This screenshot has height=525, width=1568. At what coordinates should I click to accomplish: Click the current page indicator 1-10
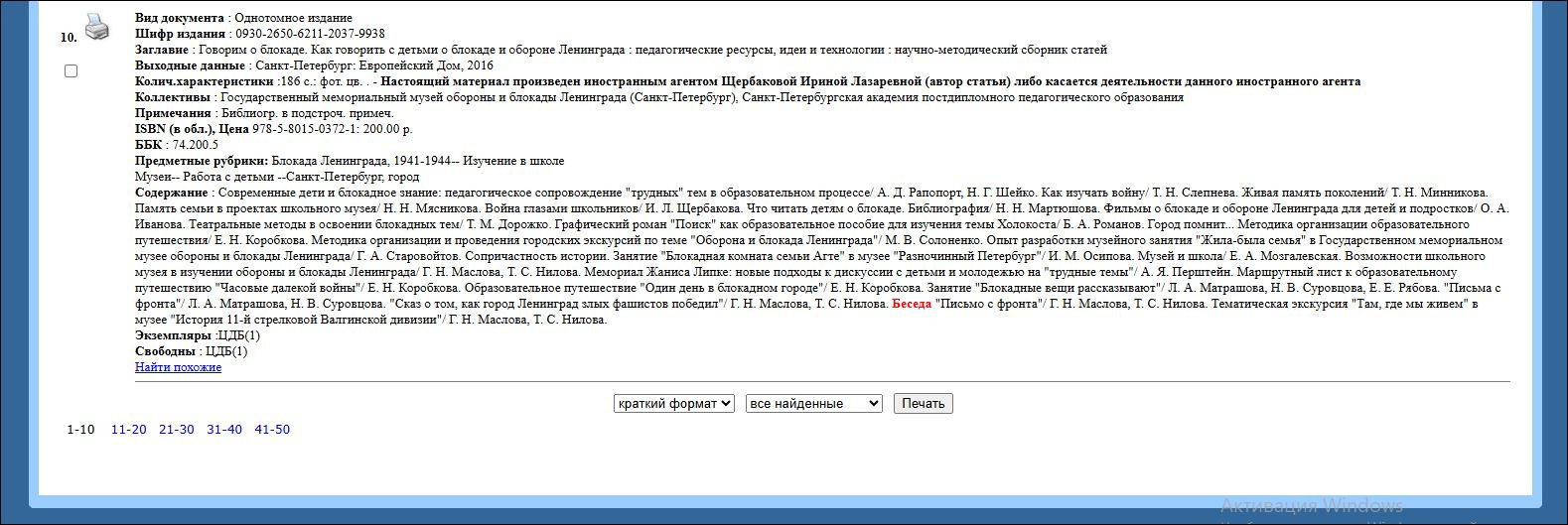coord(80,430)
